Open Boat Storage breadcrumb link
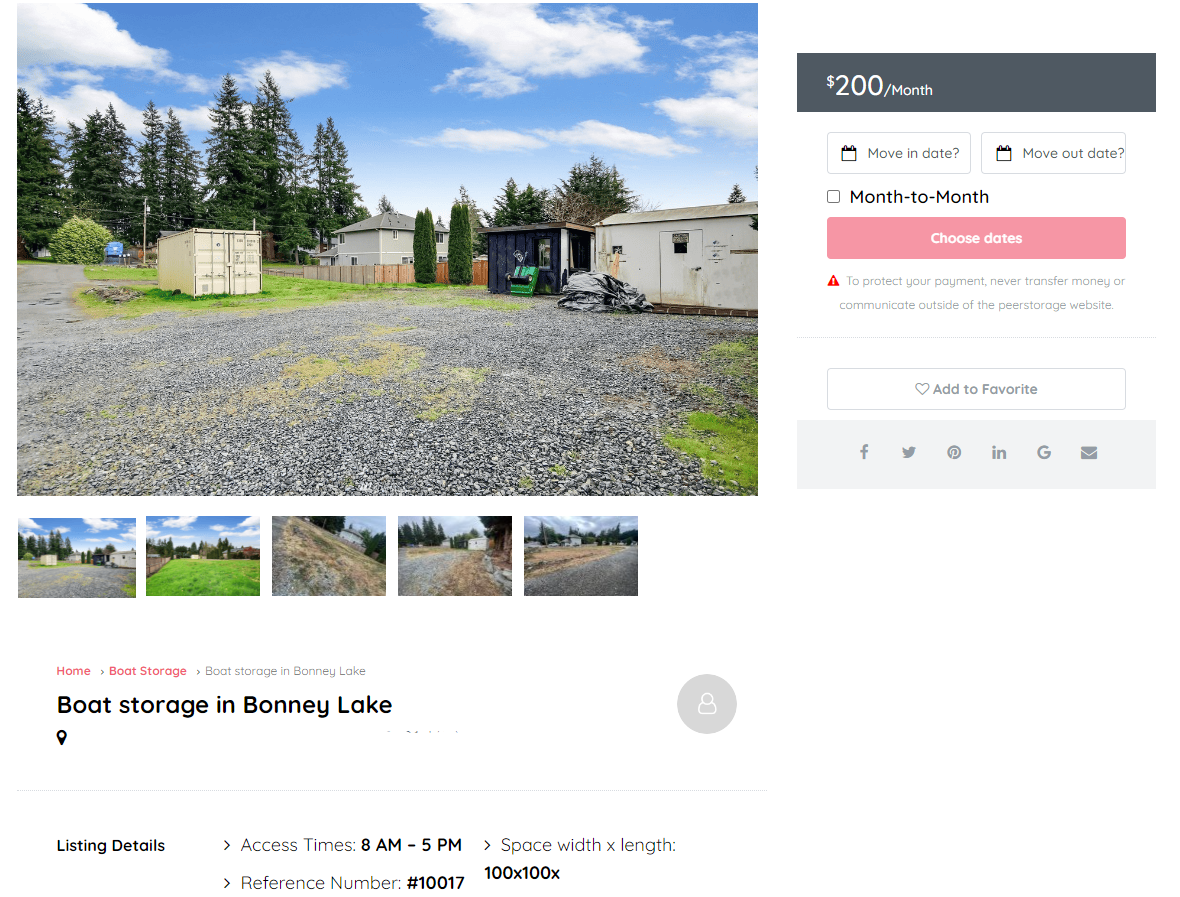Screen dimensions: 1180x897 pyautogui.click(x=148, y=670)
